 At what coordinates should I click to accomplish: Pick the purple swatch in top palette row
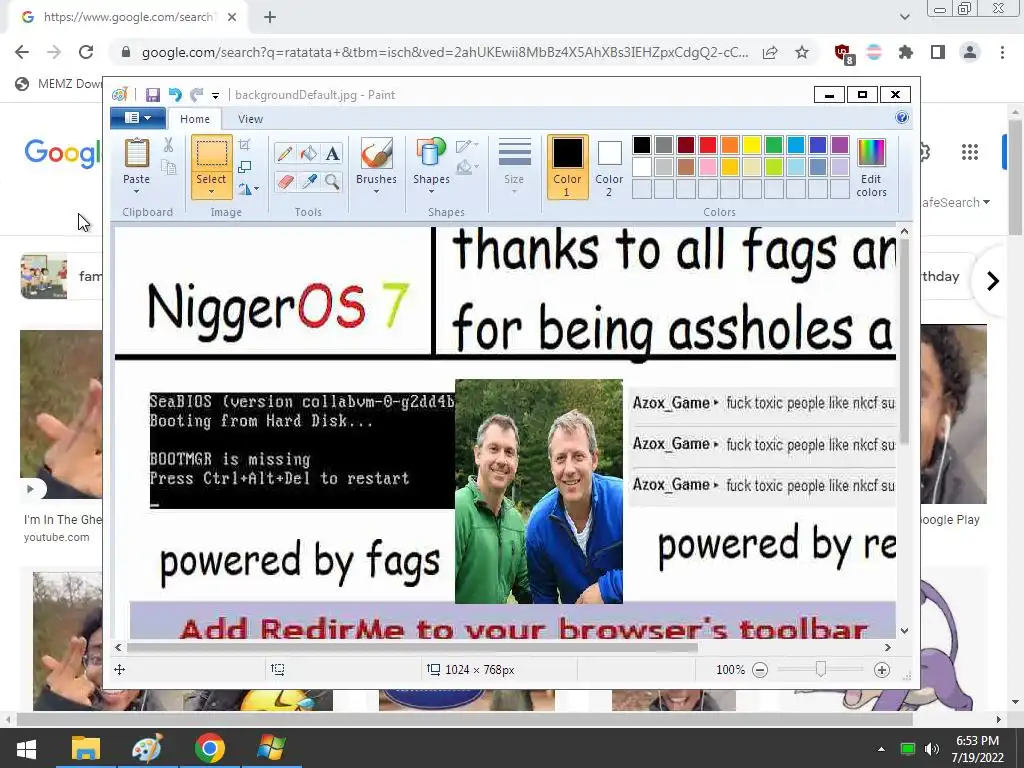840,145
